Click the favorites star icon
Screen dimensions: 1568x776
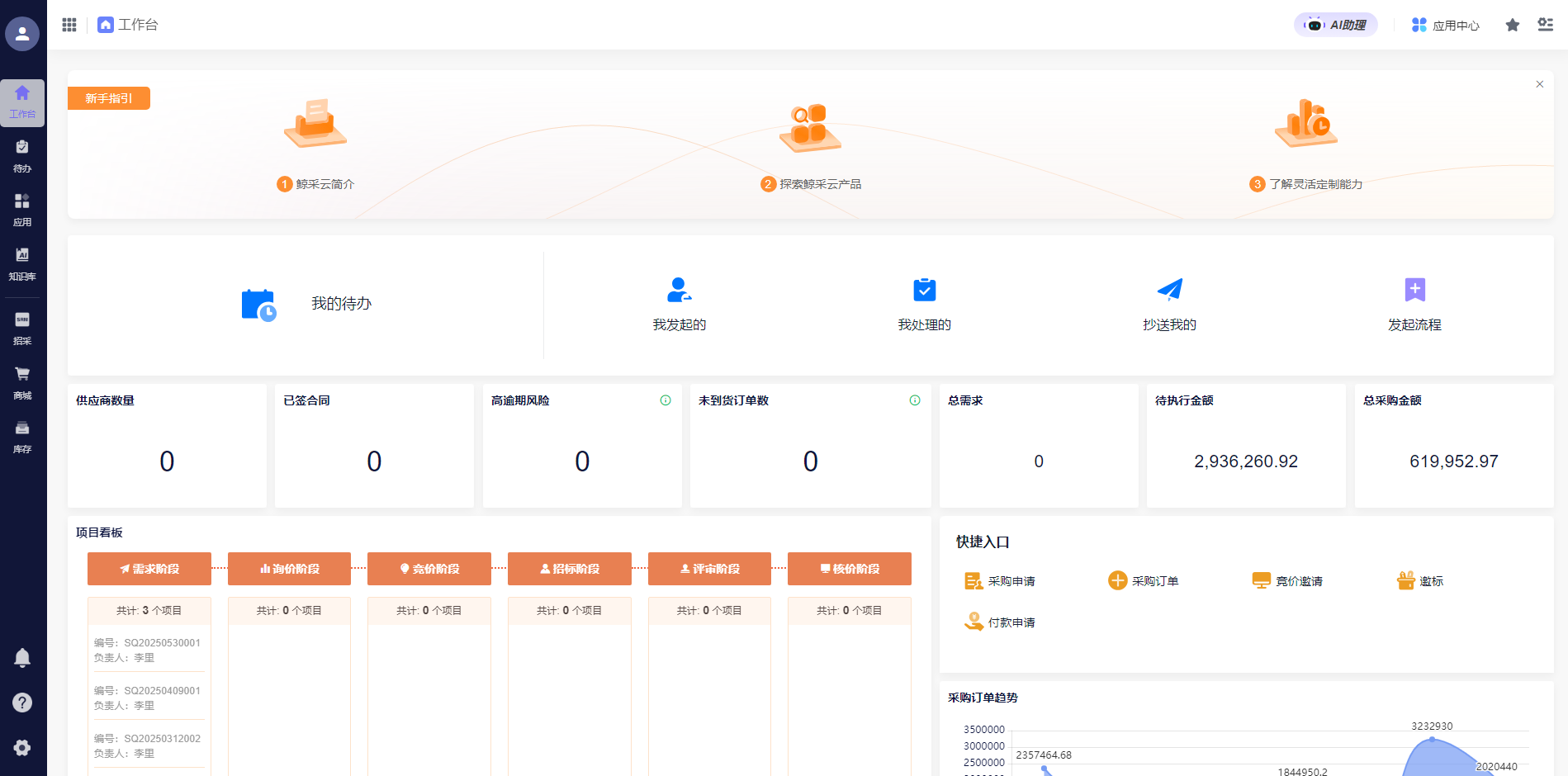(x=1512, y=25)
